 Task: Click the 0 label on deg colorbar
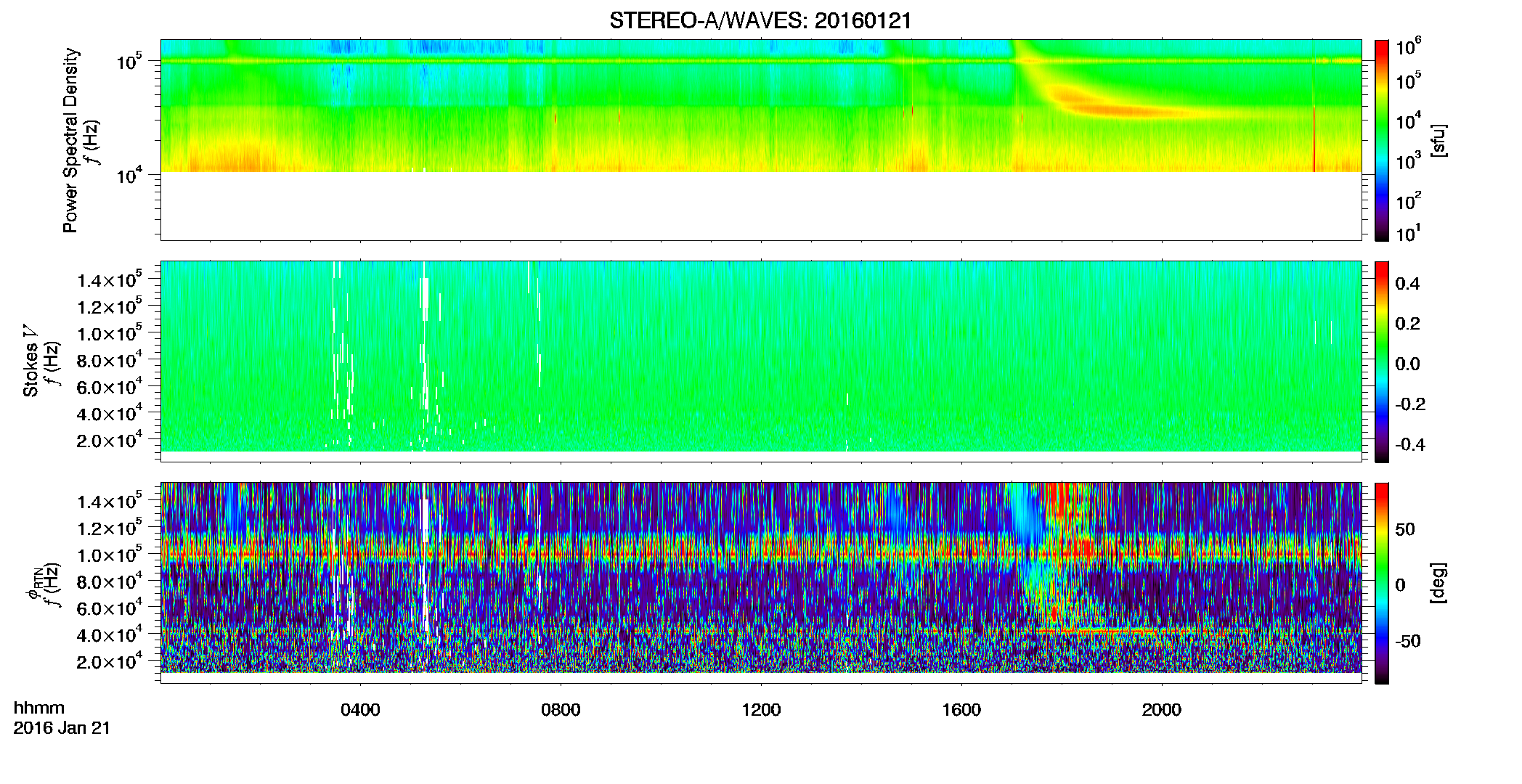1401,585
